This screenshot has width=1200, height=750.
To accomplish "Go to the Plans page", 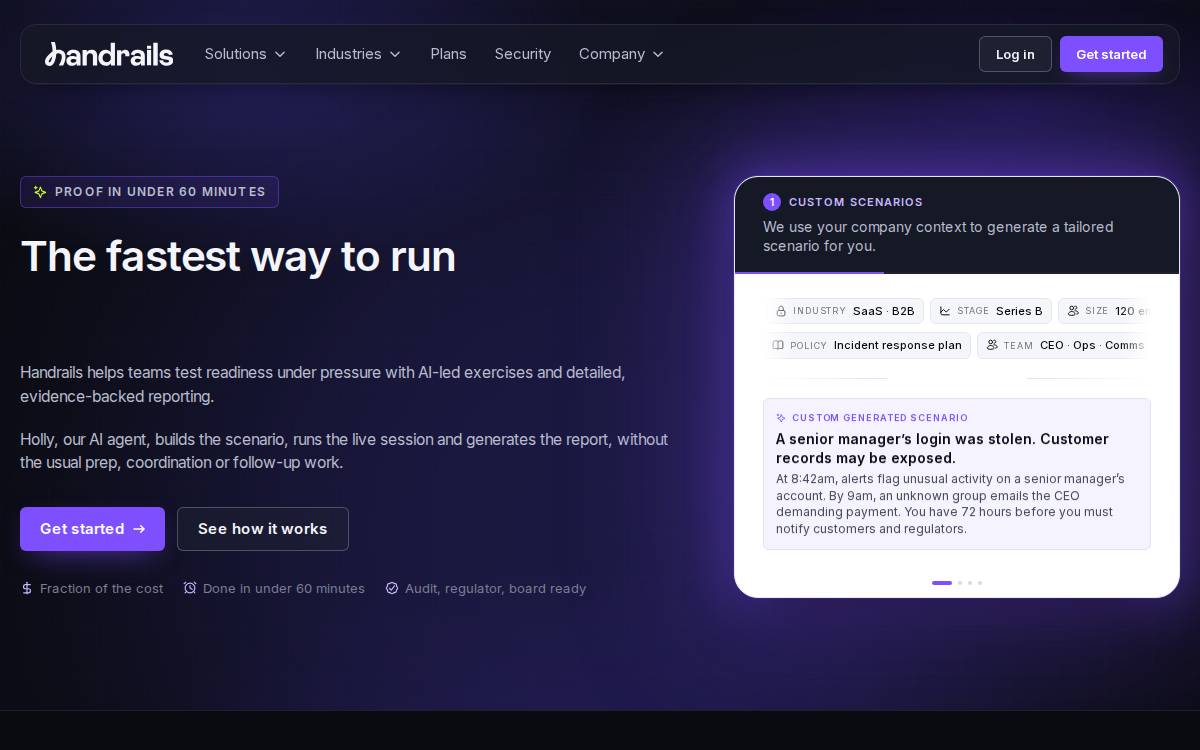I will 448,54.
